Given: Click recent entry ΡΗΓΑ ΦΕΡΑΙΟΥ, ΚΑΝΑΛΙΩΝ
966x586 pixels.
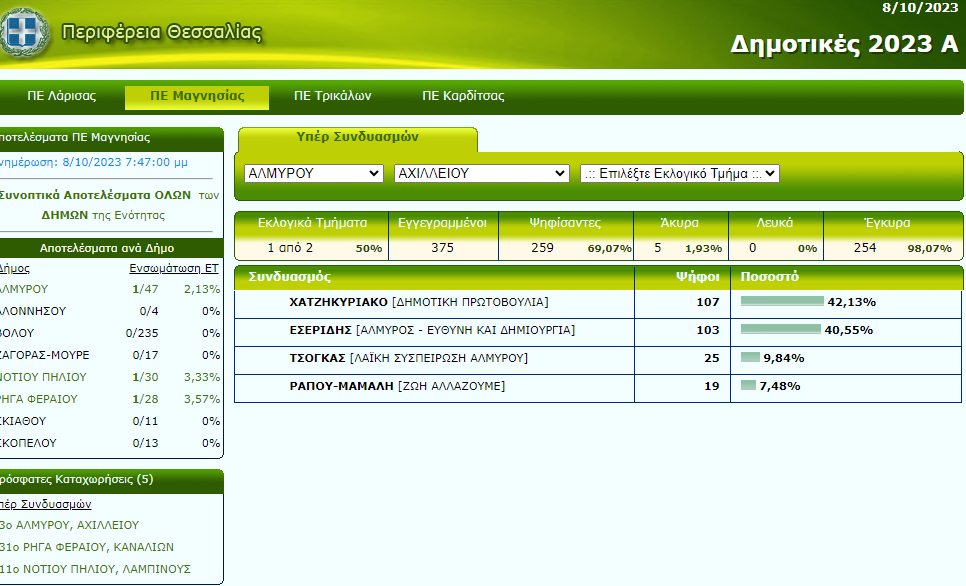Looking at the screenshot, I should pyautogui.click(x=87, y=547).
